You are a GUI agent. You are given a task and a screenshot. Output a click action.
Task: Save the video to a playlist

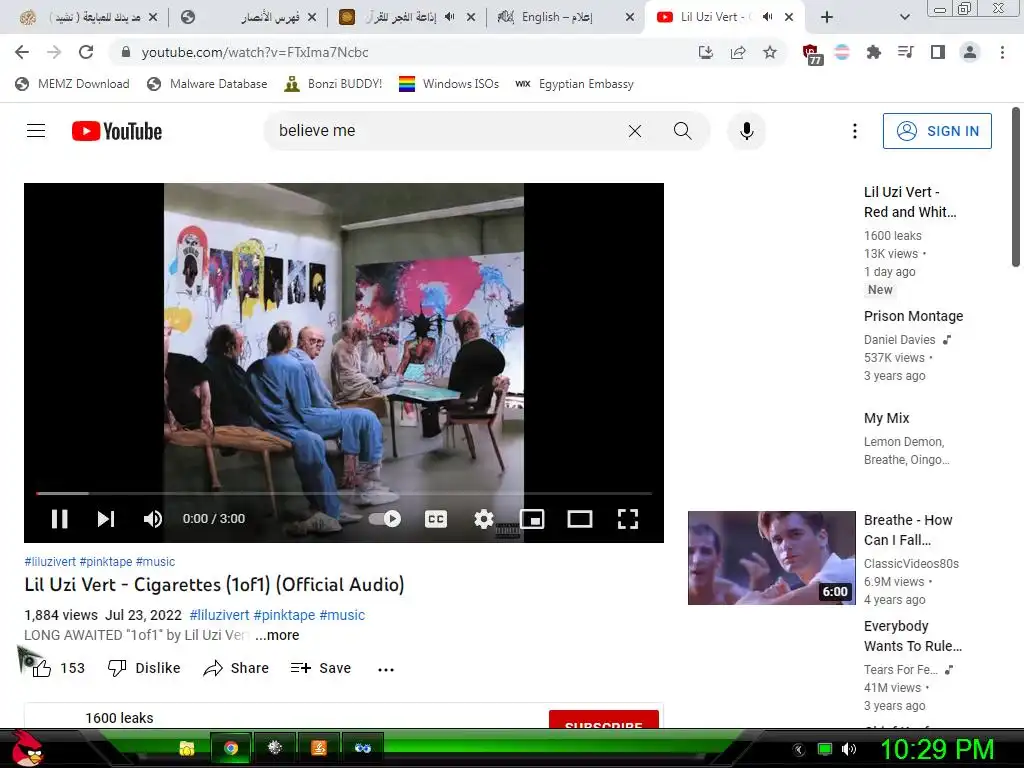coord(321,668)
